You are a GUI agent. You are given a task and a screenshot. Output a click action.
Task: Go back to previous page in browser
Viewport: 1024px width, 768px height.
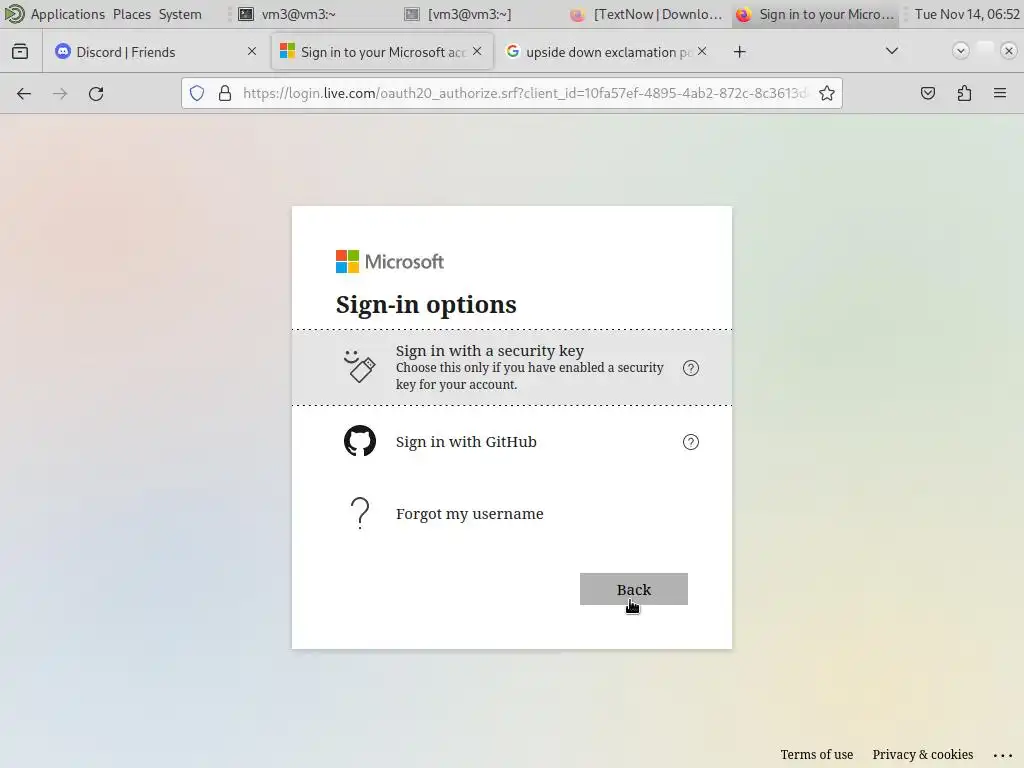tap(24, 93)
